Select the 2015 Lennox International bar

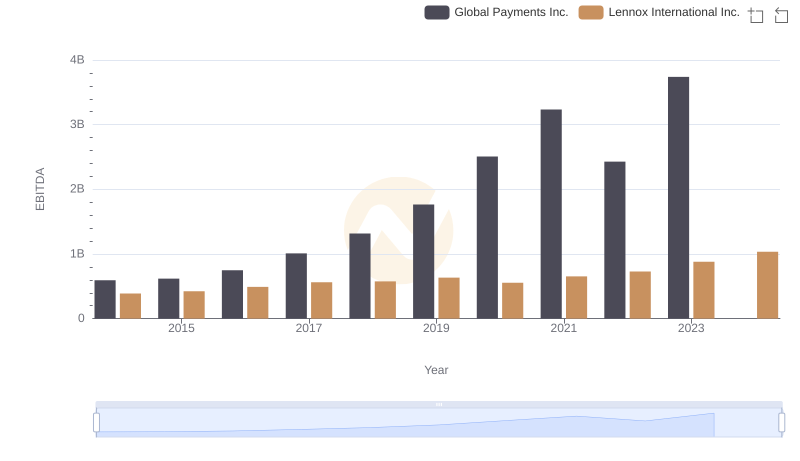tap(194, 305)
